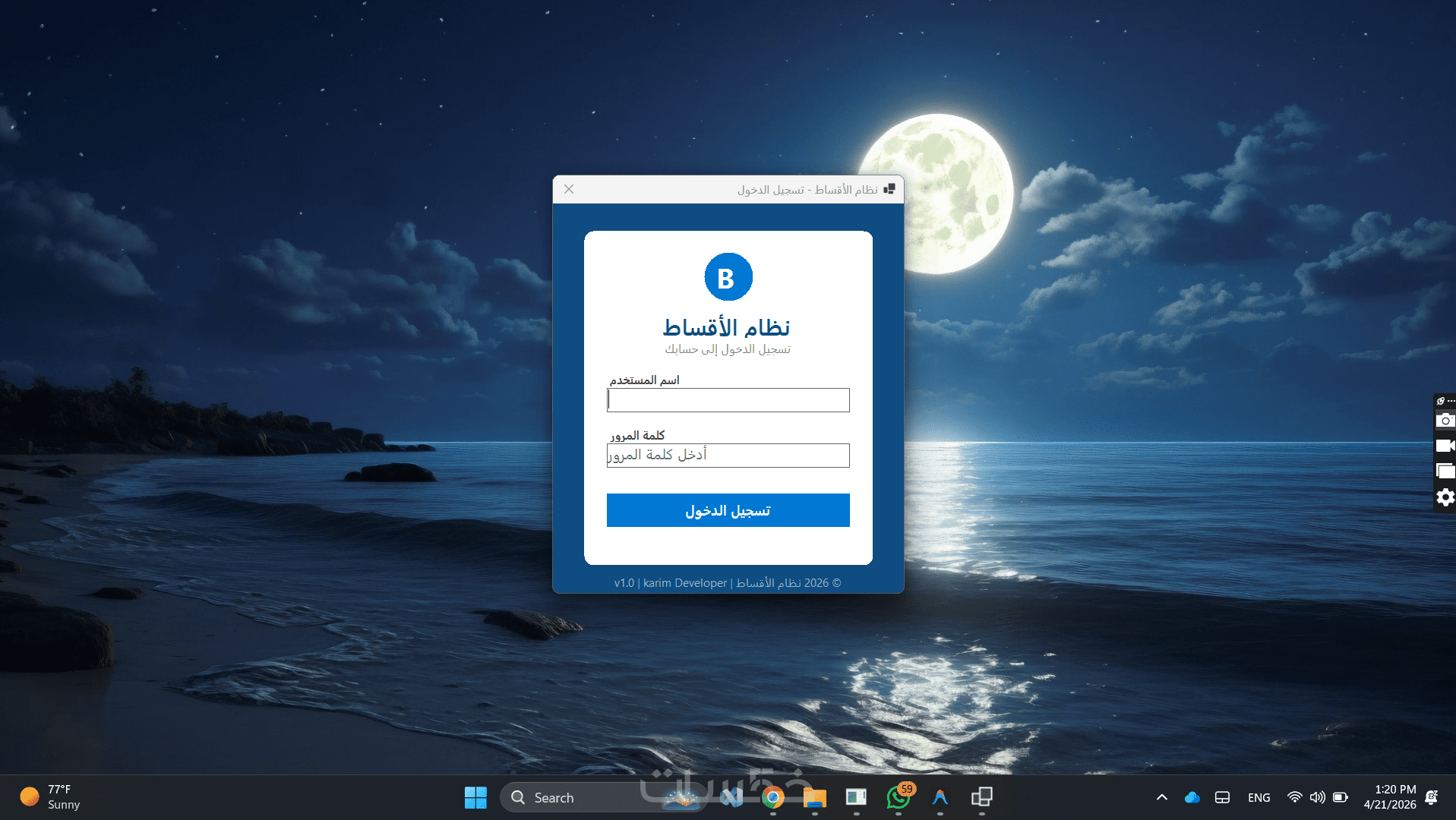Check the battery status icon

click(x=1341, y=797)
